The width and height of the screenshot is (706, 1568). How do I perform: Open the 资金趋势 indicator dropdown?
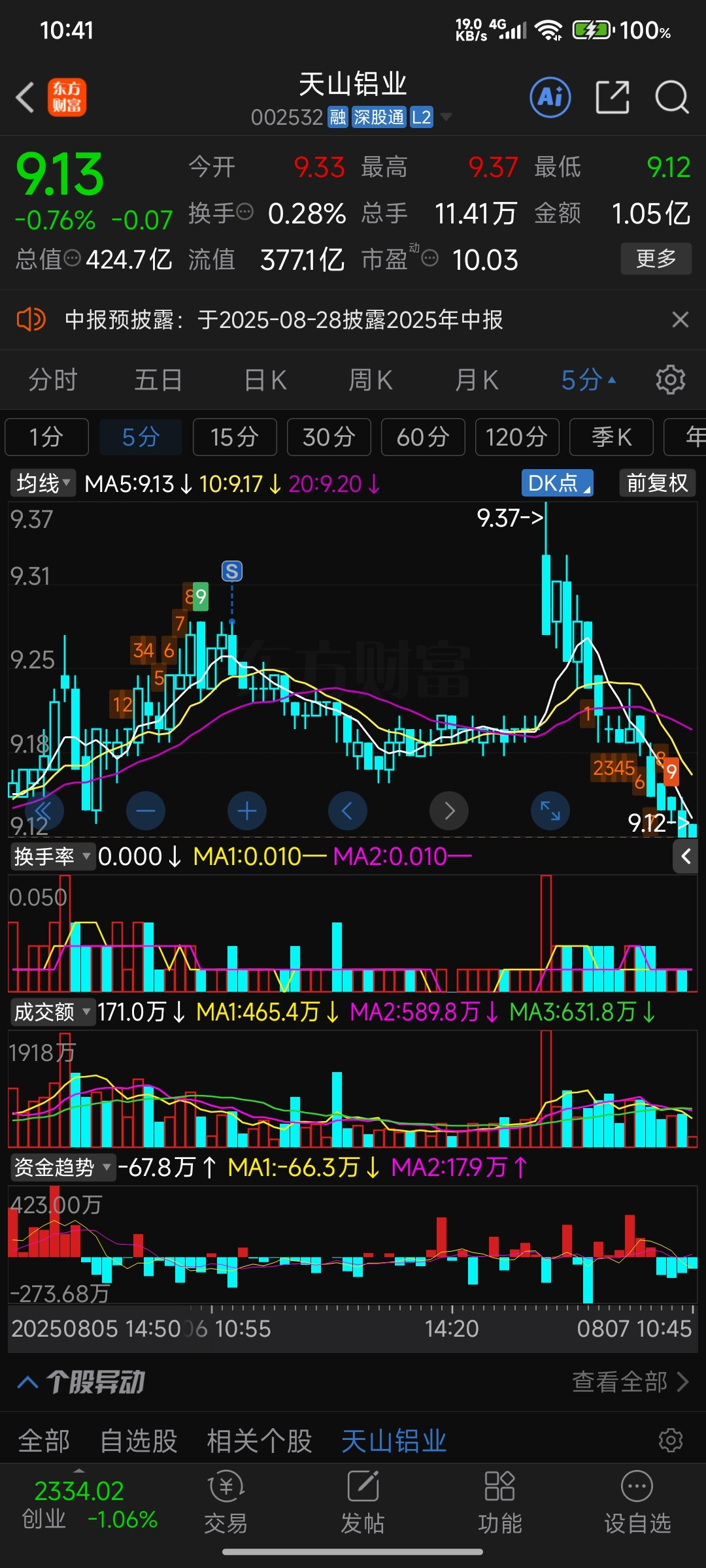tap(63, 1167)
